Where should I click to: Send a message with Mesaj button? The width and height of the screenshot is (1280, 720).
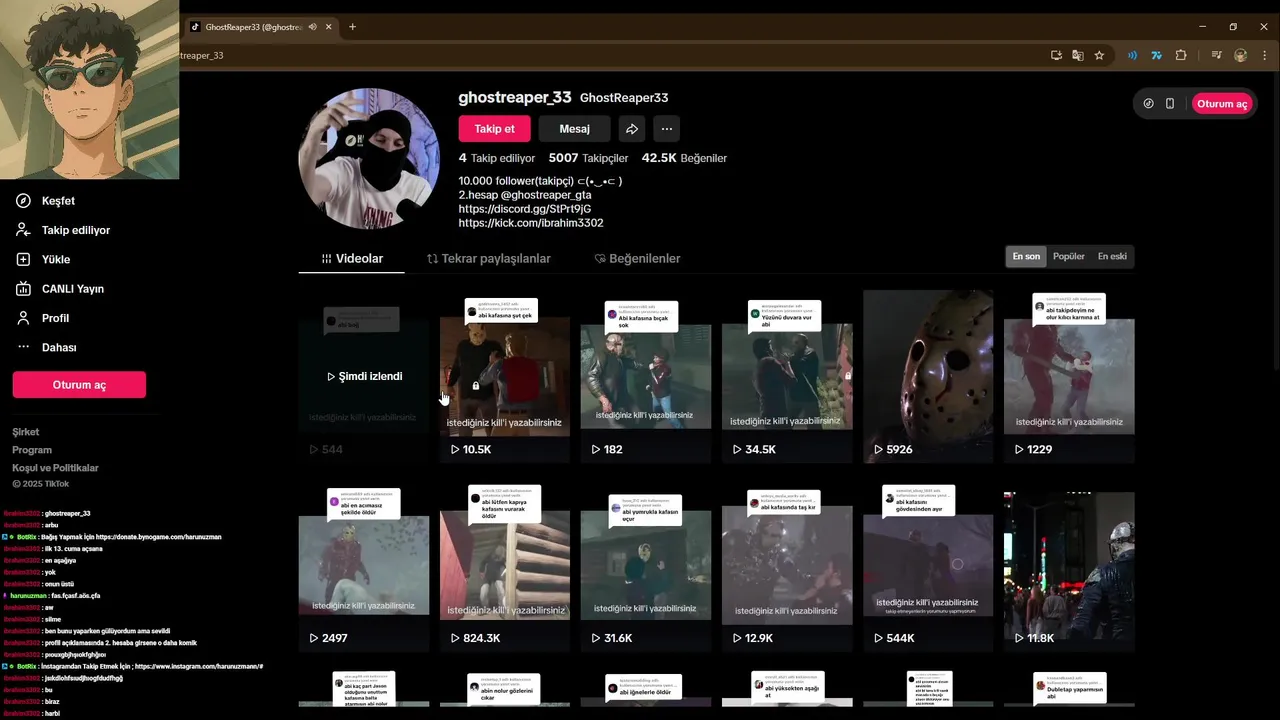[575, 129]
